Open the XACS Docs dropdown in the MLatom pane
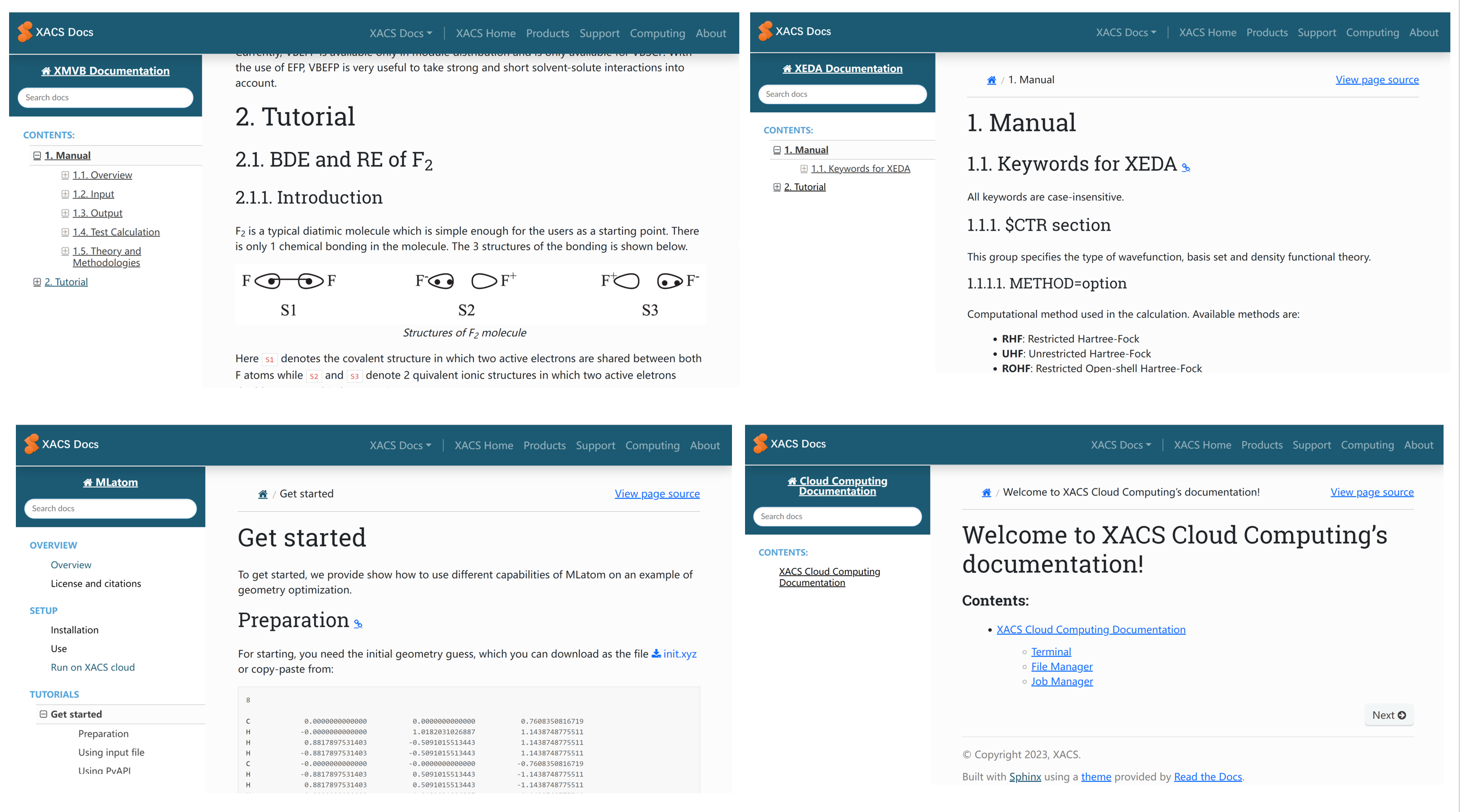 pyautogui.click(x=400, y=445)
